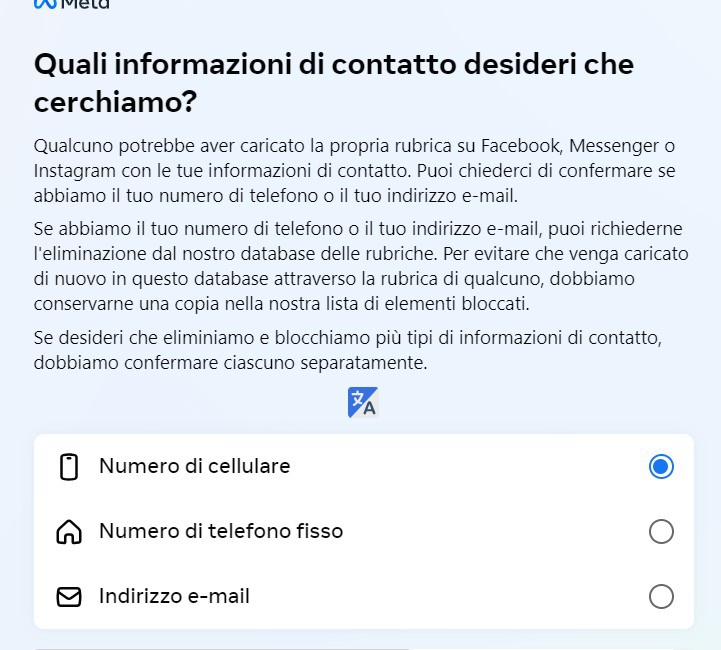
Task: Click the mobile phone icon
Action: (69, 467)
